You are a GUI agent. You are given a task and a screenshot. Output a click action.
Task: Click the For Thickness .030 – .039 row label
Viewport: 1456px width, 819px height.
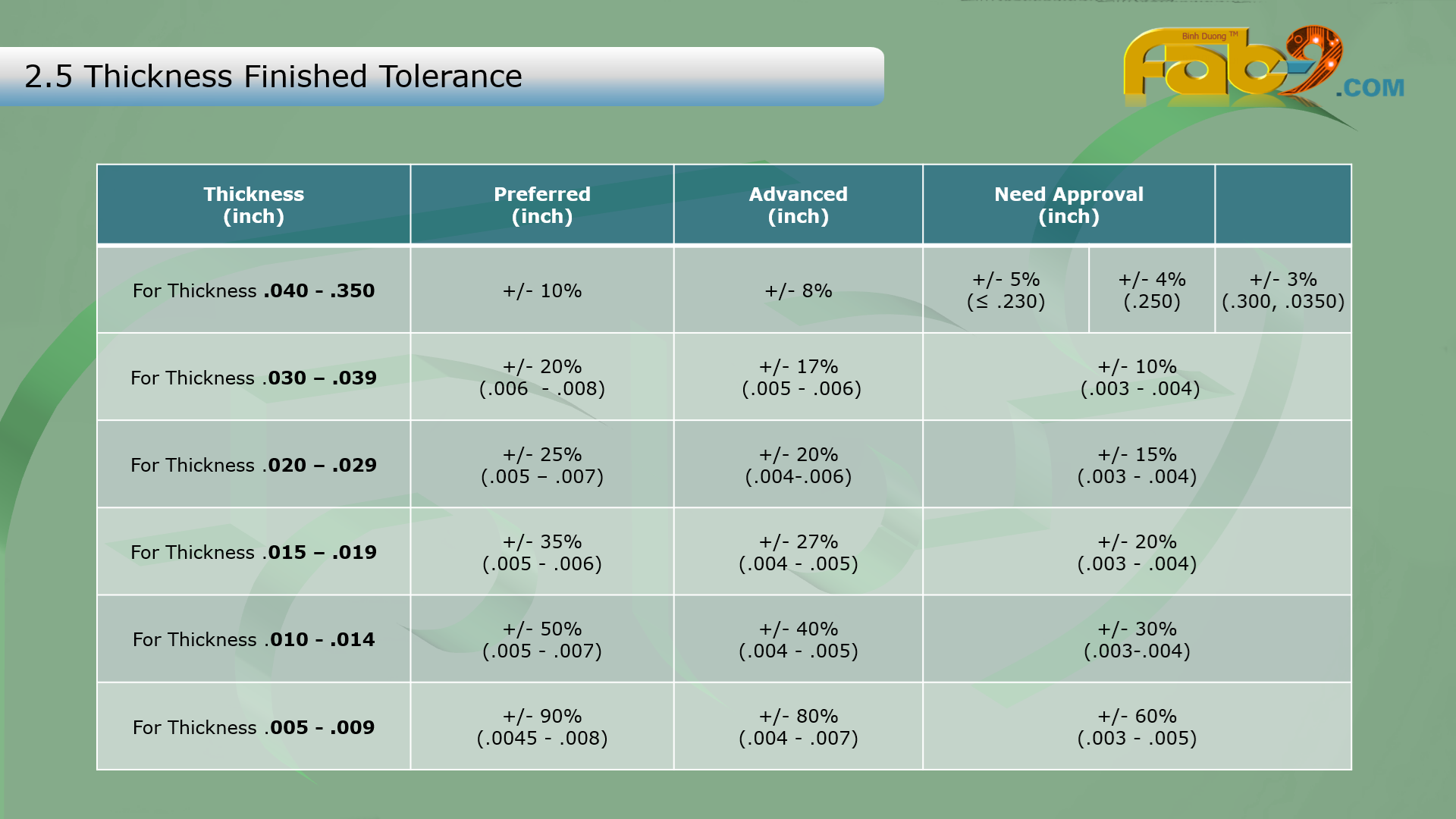click(x=253, y=378)
